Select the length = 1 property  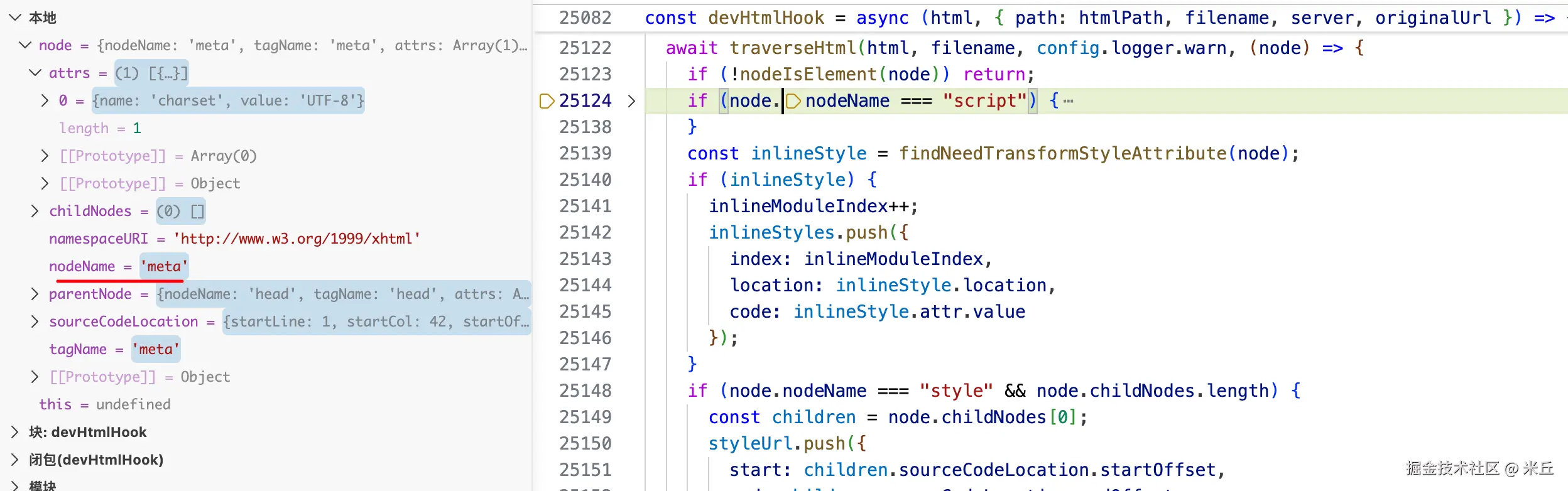(x=100, y=128)
